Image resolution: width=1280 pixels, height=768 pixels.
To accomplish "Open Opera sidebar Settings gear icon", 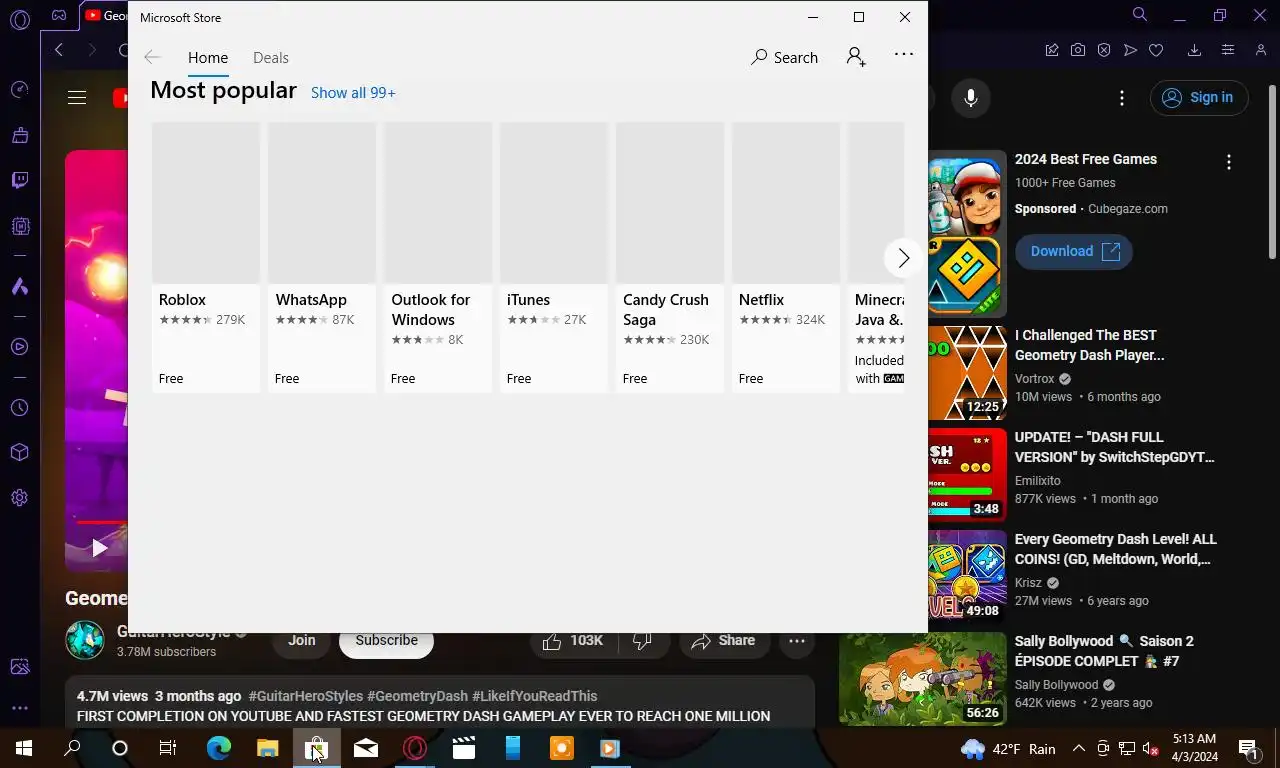I will (19, 497).
